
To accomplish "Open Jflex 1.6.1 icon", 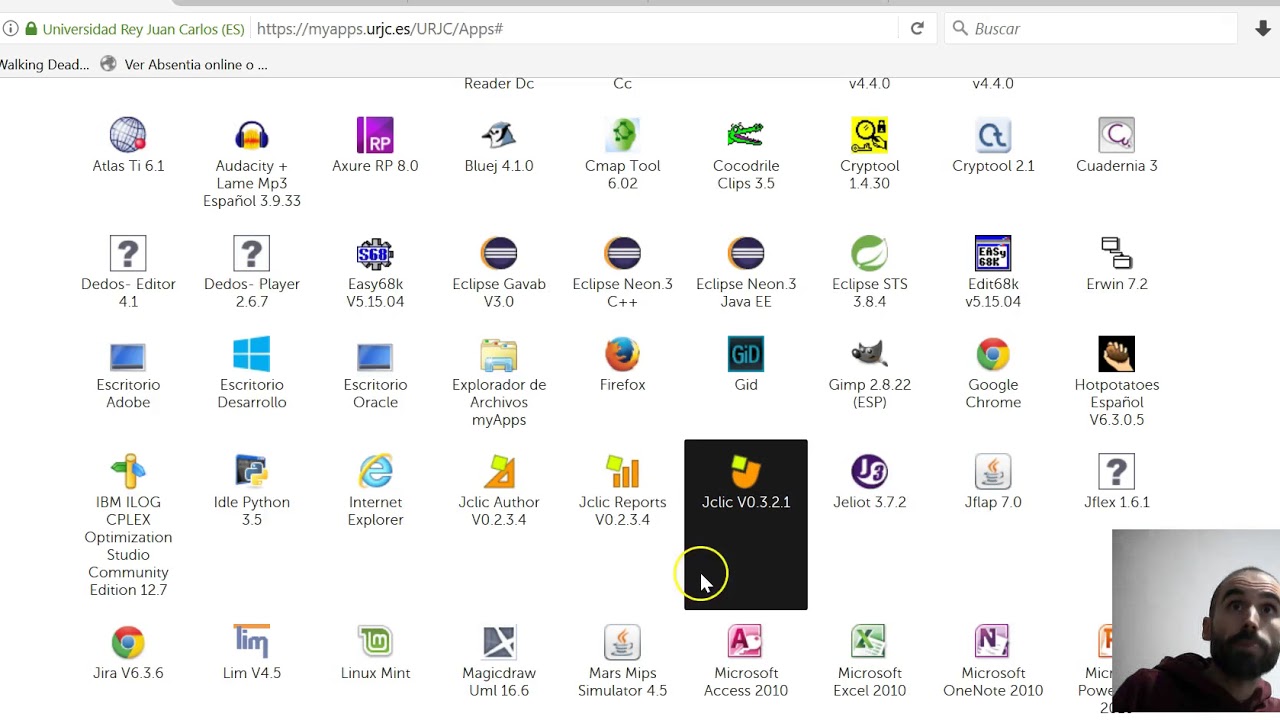I will (1117, 472).
